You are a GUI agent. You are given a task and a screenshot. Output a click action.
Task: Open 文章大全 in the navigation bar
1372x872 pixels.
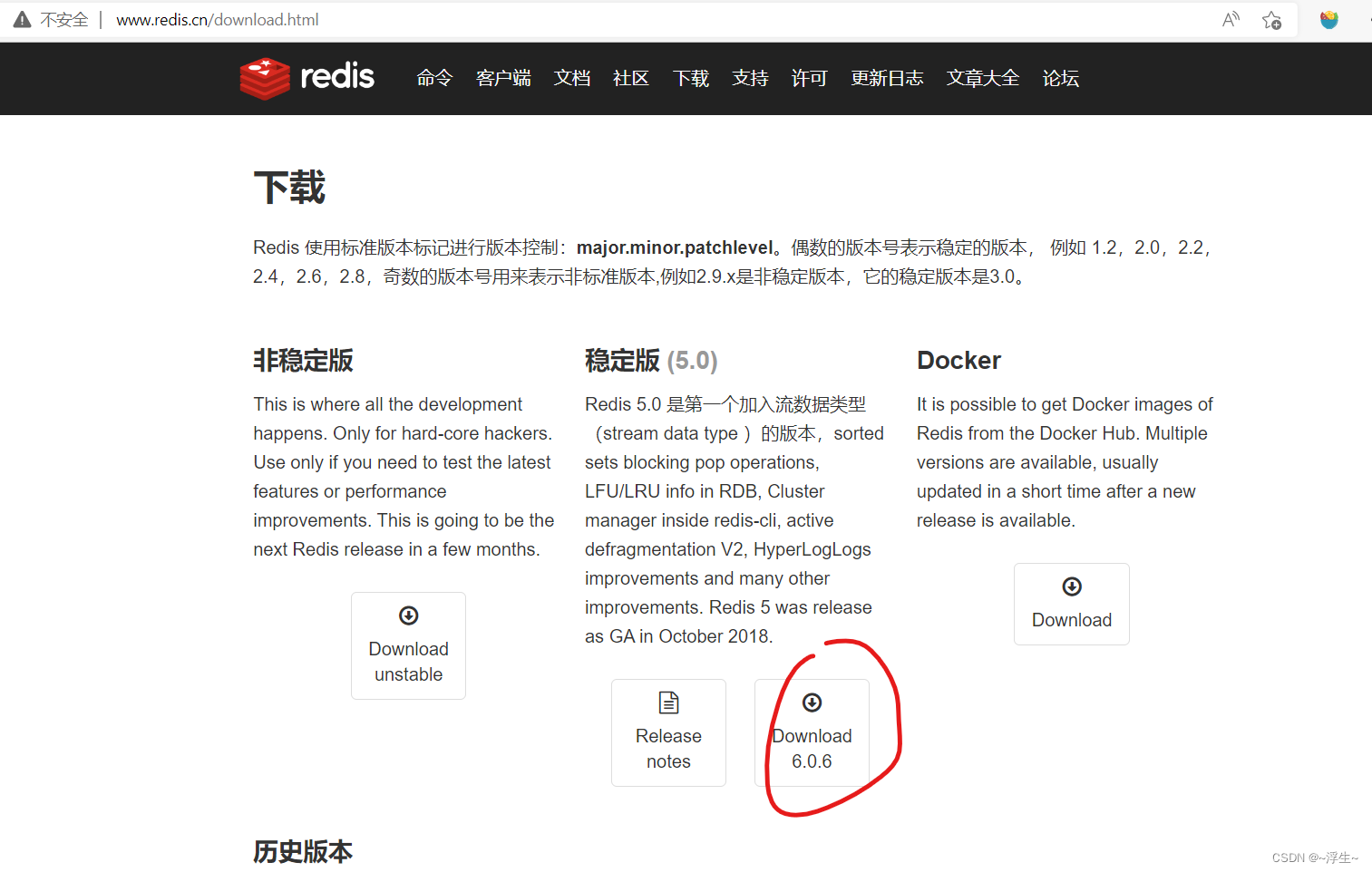[983, 78]
